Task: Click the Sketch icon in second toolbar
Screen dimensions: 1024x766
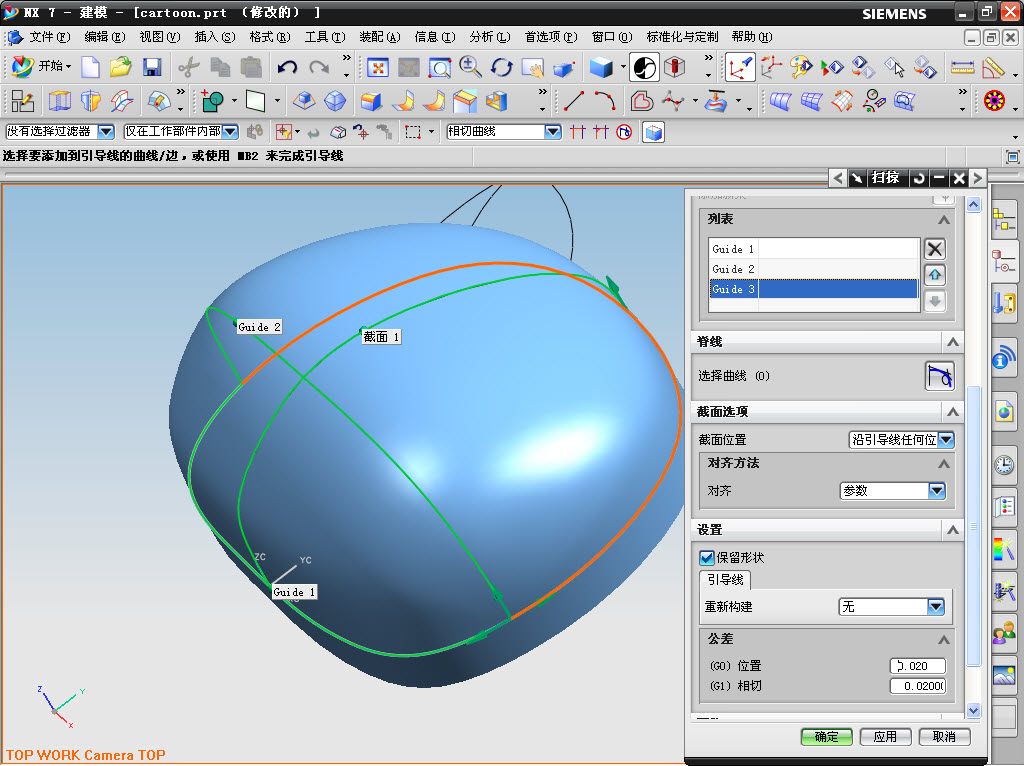Action: tap(23, 101)
